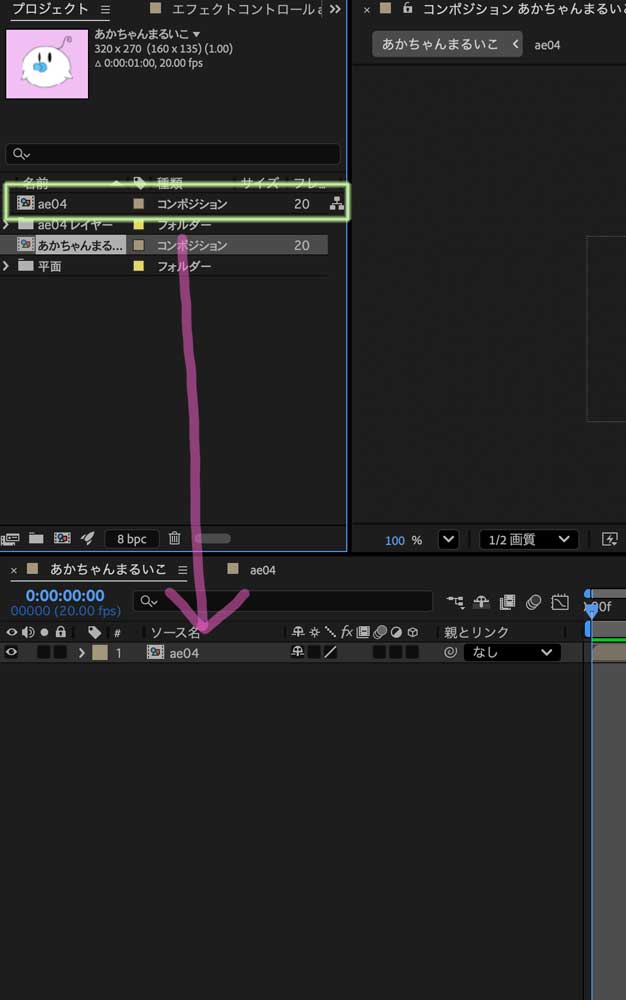This screenshot has height=1000, width=626.
Task: Click the Fast Previews icon in viewer
Action: [x=610, y=540]
